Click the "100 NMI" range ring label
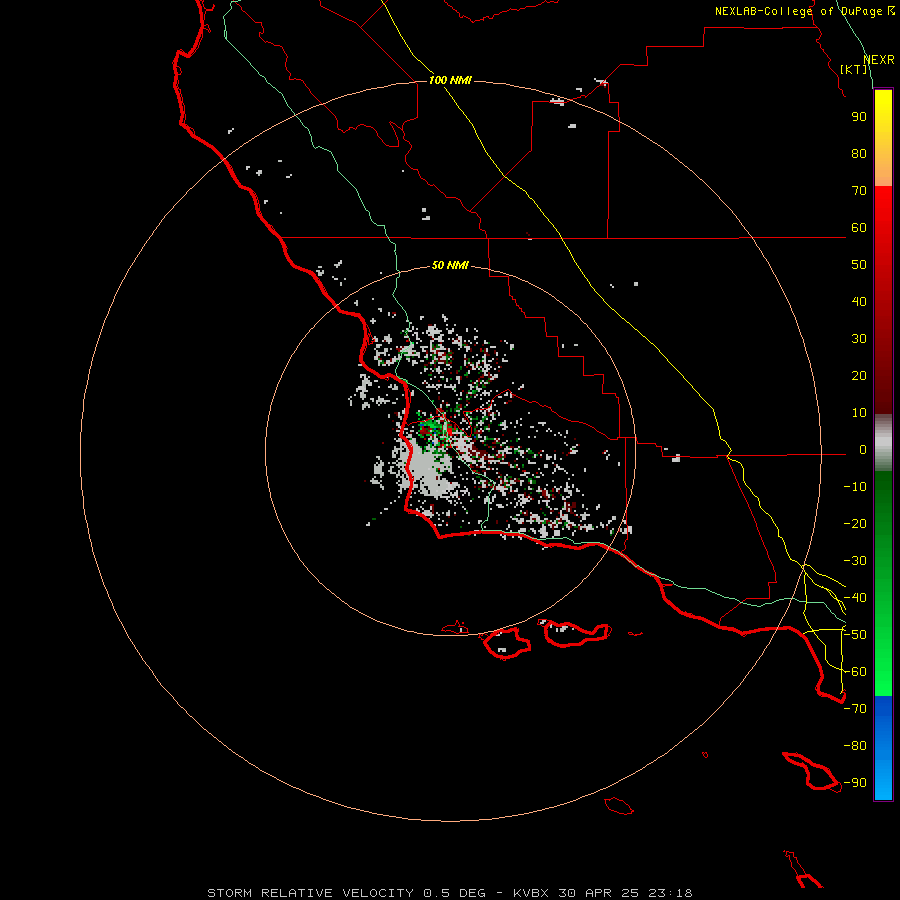 point(450,80)
